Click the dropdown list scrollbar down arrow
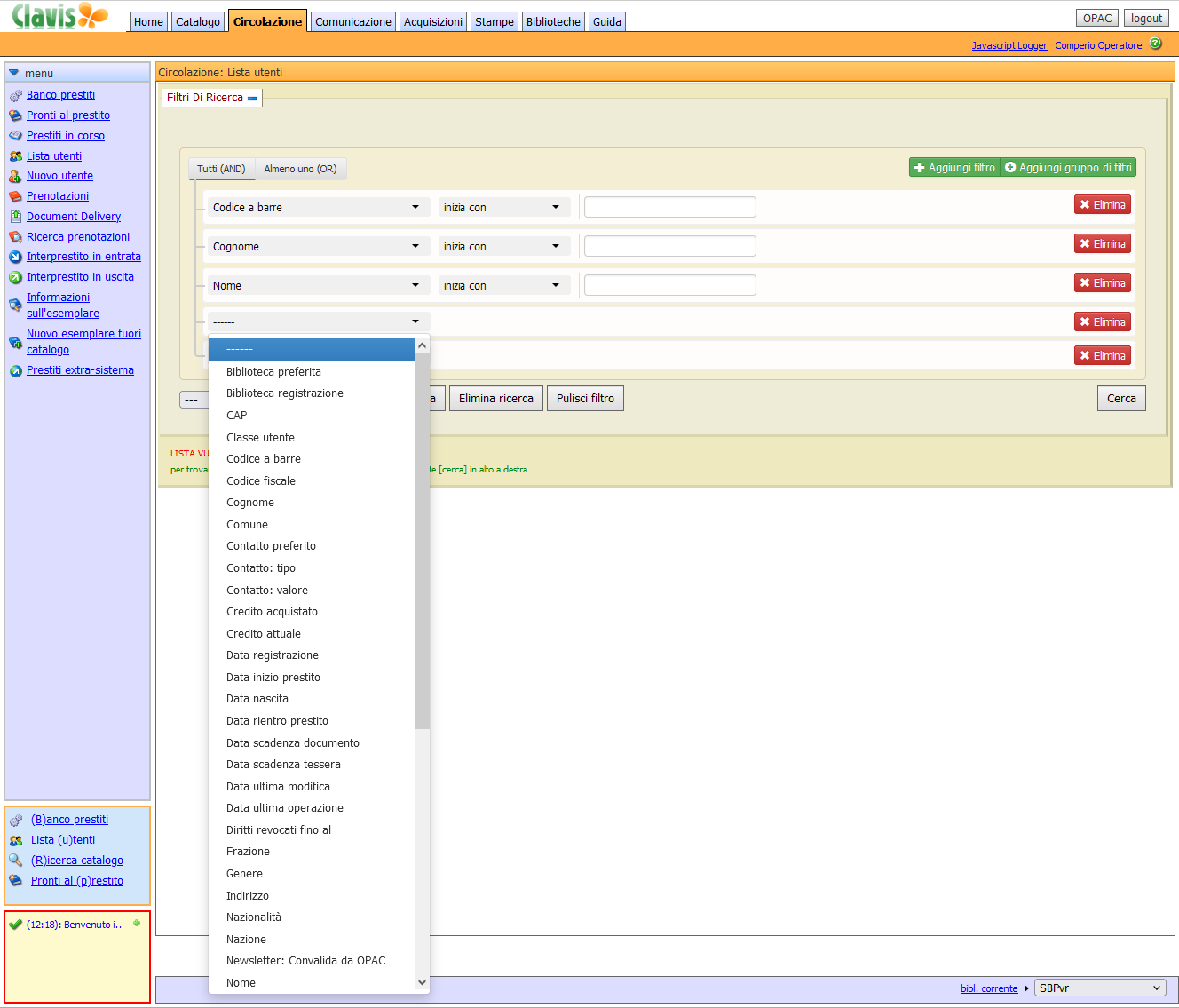 point(423,982)
